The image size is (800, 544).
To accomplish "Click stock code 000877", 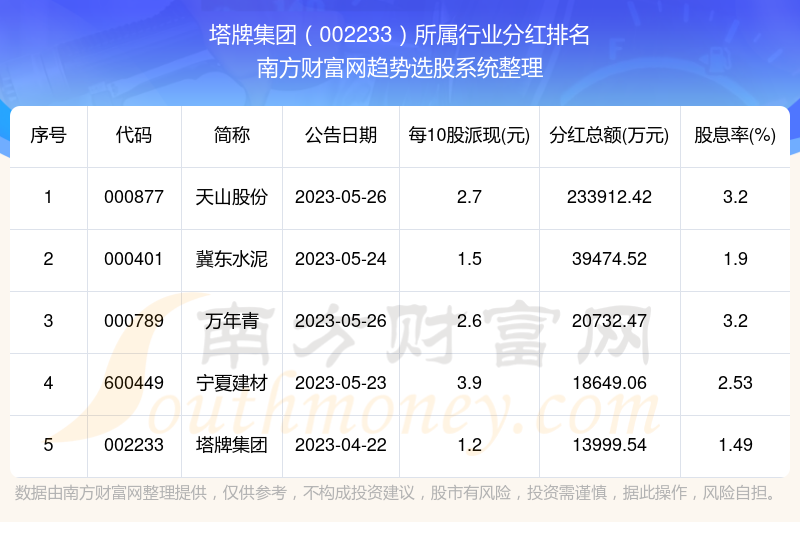I will coord(134,197).
